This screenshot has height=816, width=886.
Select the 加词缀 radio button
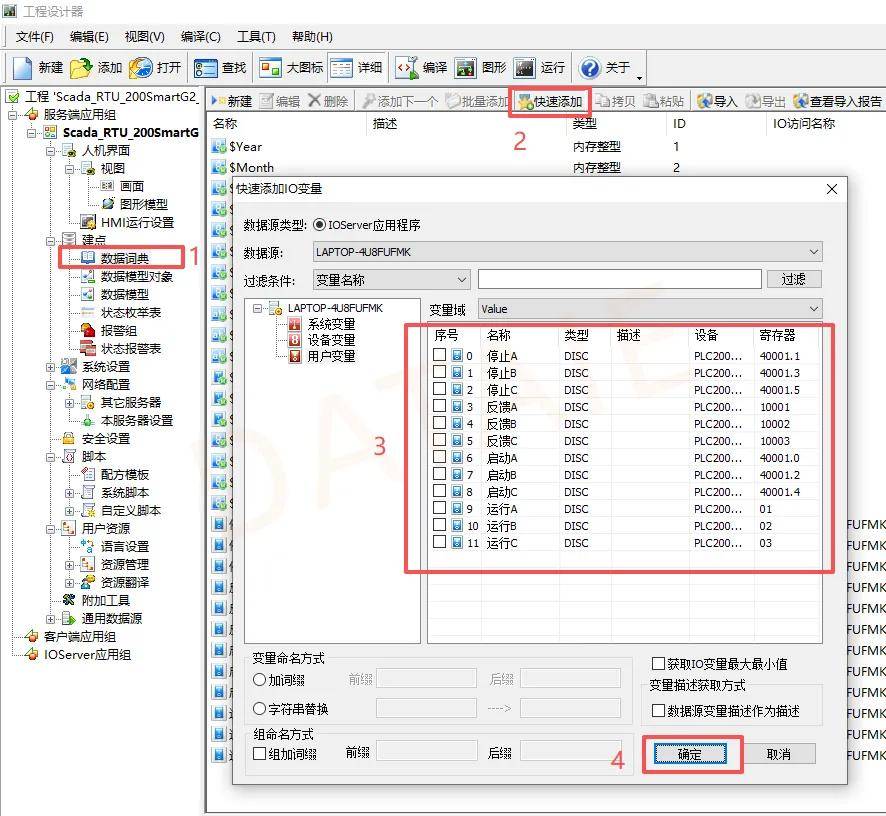(259, 680)
